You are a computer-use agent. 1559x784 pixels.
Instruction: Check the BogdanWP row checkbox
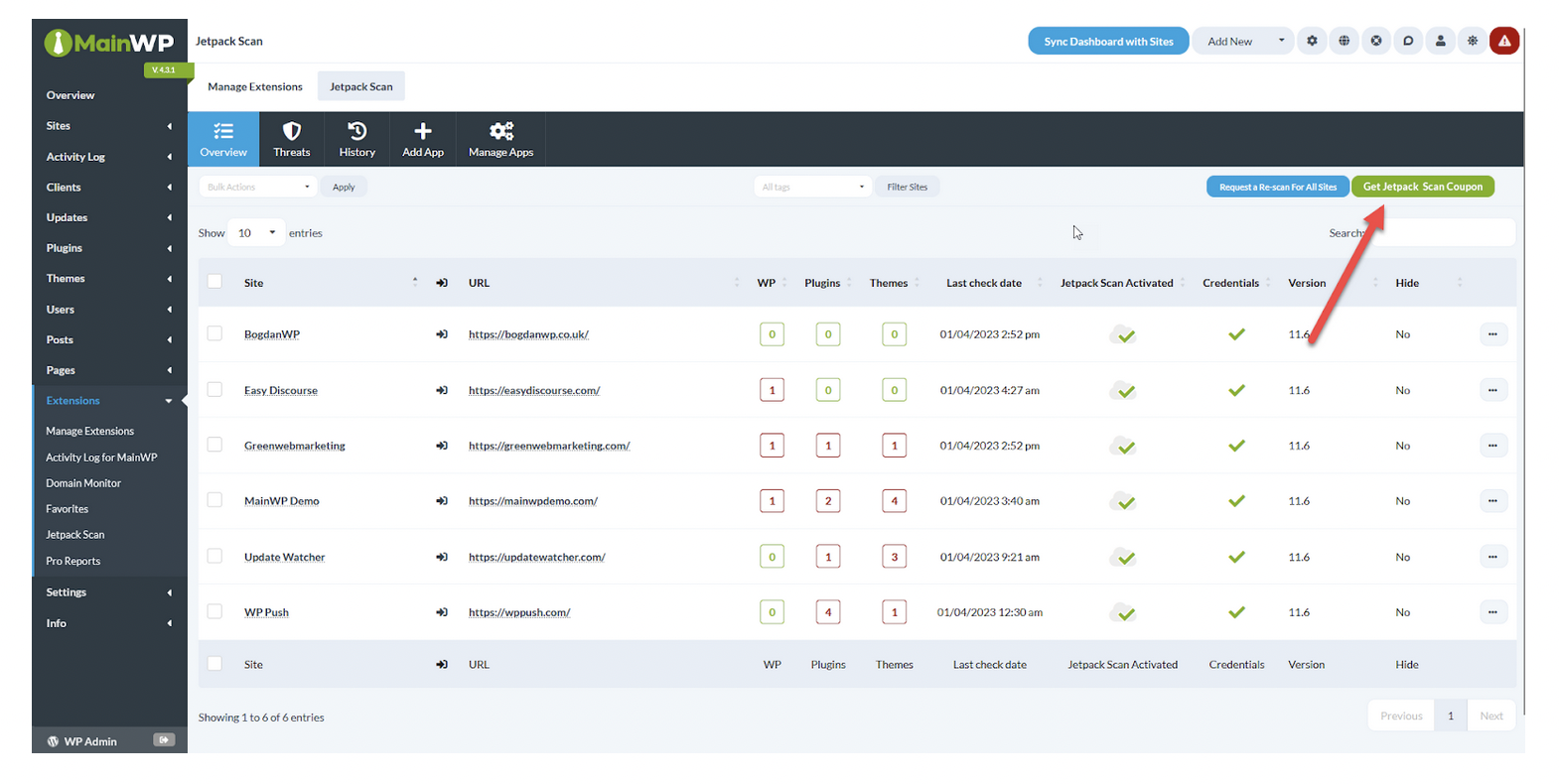[214, 333]
